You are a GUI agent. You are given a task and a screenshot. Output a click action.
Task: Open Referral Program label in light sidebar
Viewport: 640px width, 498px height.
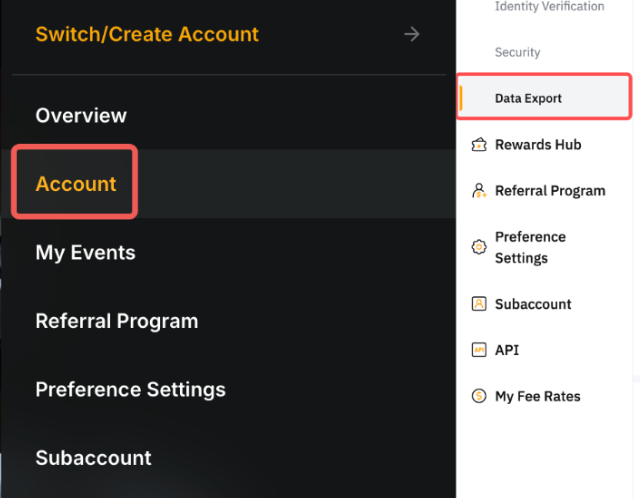[x=550, y=191]
